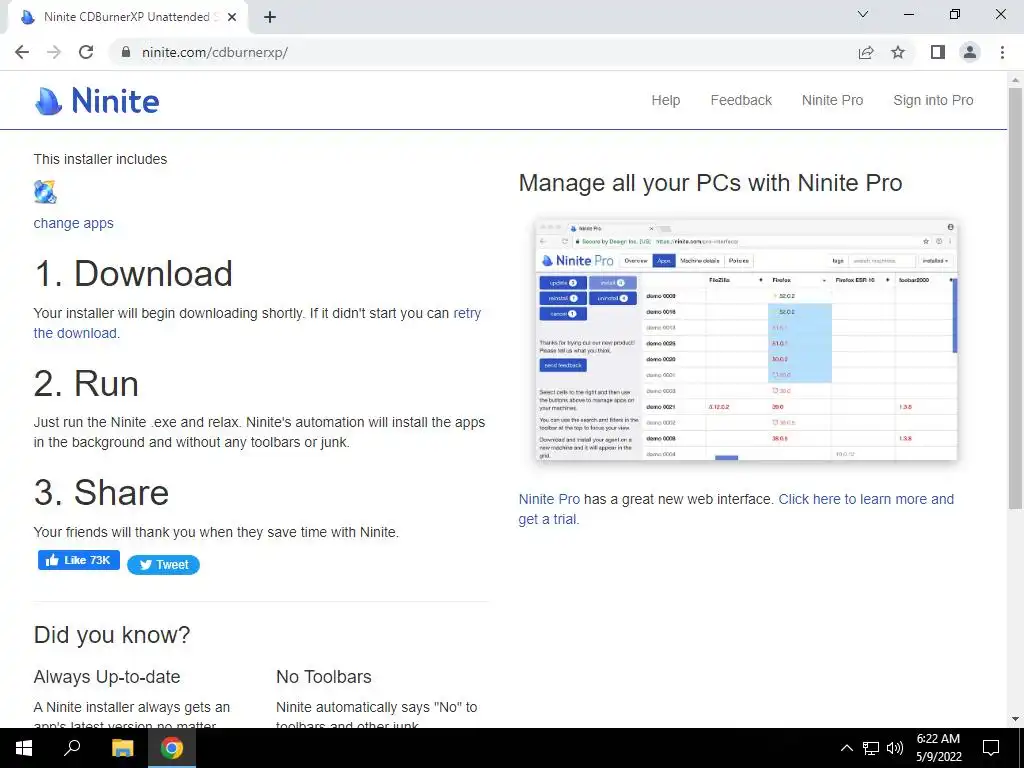The height and width of the screenshot is (768, 1024).
Task: Open the network status tray icon
Action: [871, 748]
